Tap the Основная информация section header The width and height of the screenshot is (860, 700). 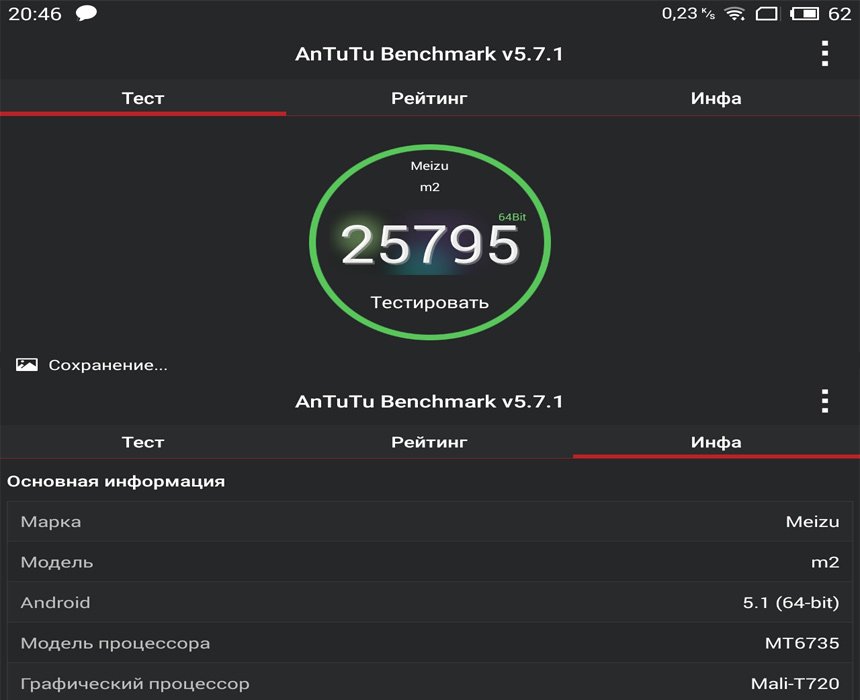116,481
